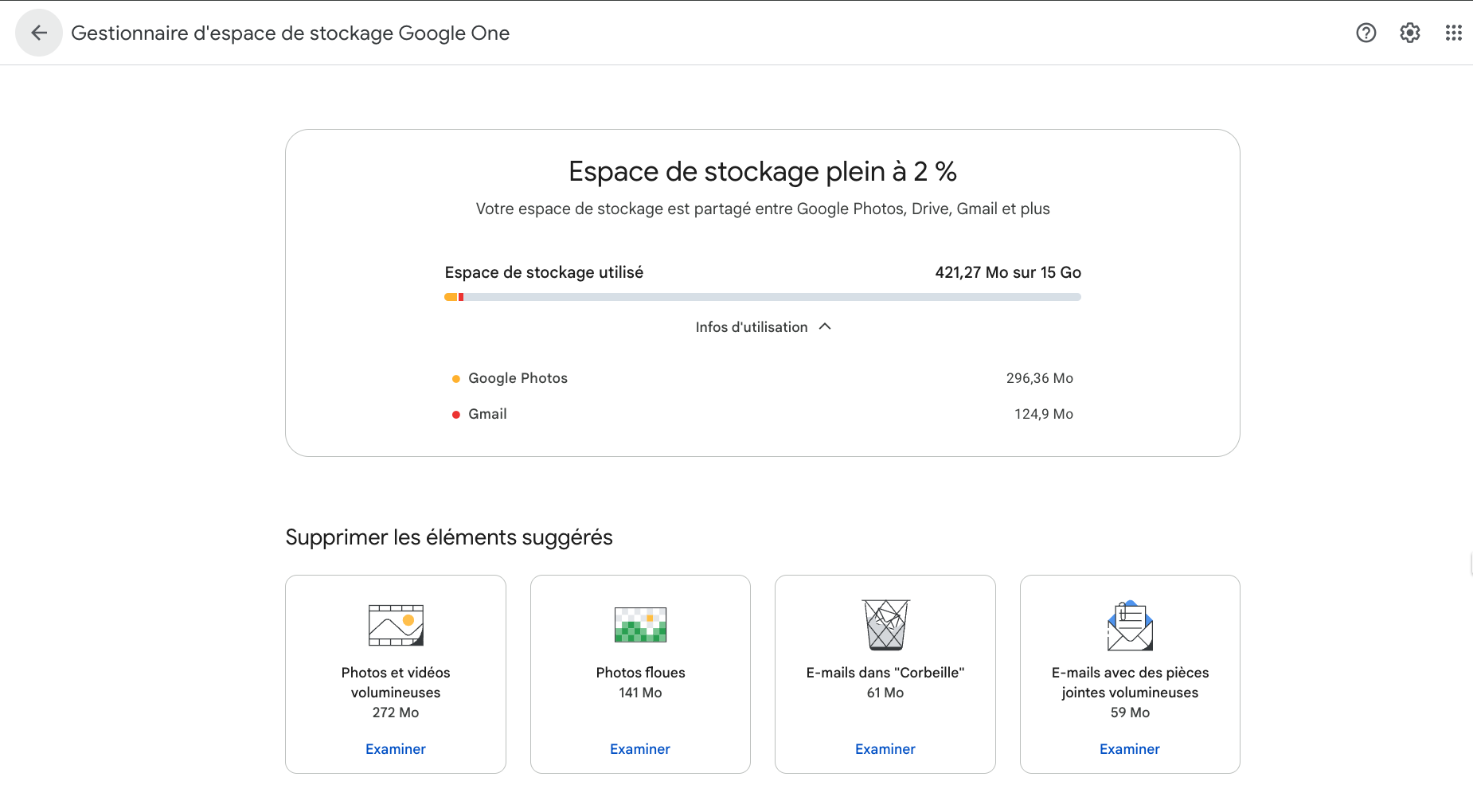Click Examiner under Photos et vidéos volumineuses
Viewport: 1473px width, 812px height.
pyautogui.click(x=396, y=749)
